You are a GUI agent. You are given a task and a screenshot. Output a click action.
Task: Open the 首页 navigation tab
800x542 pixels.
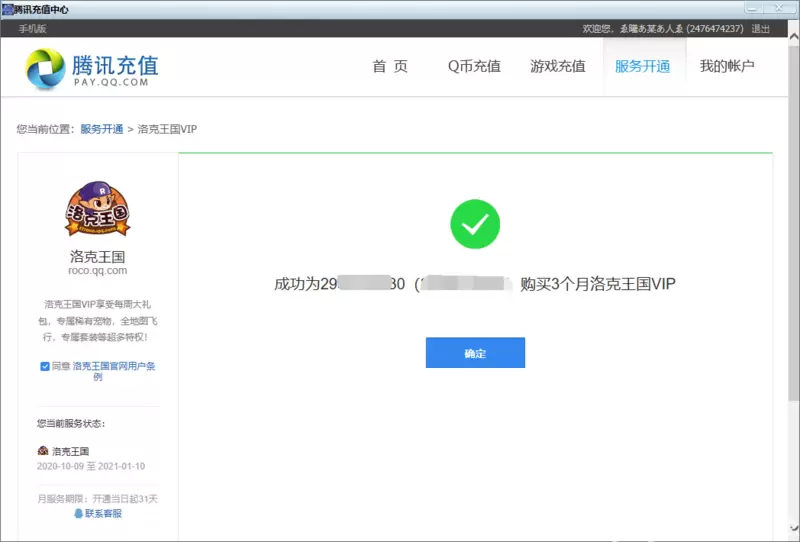(x=390, y=66)
